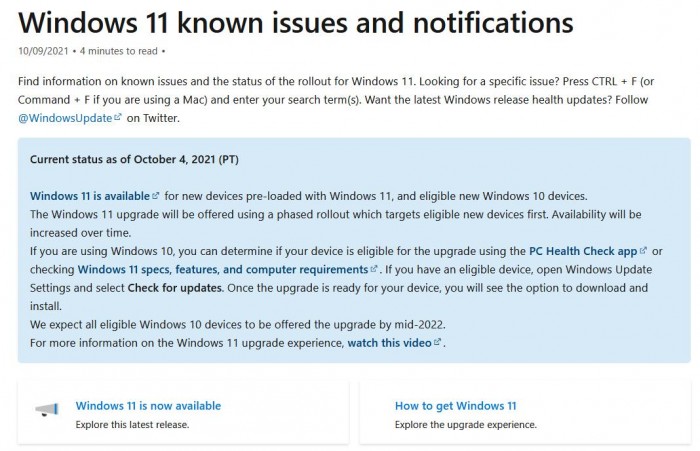Click external-link icon after 'watch this video'
This screenshot has height=451, width=700.
438,343
